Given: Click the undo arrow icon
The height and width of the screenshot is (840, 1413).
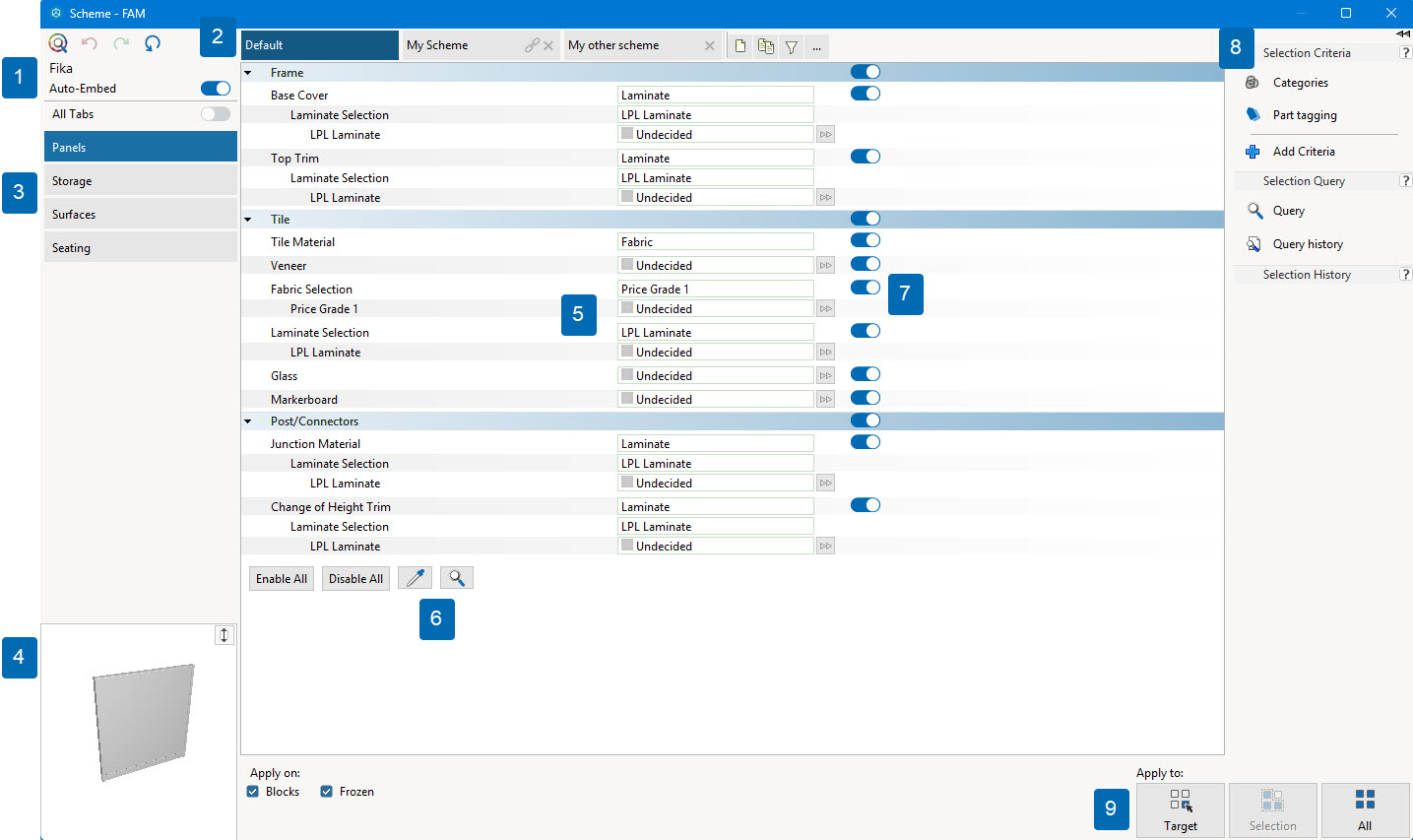Looking at the screenshot, I should (x=90, y=43).
